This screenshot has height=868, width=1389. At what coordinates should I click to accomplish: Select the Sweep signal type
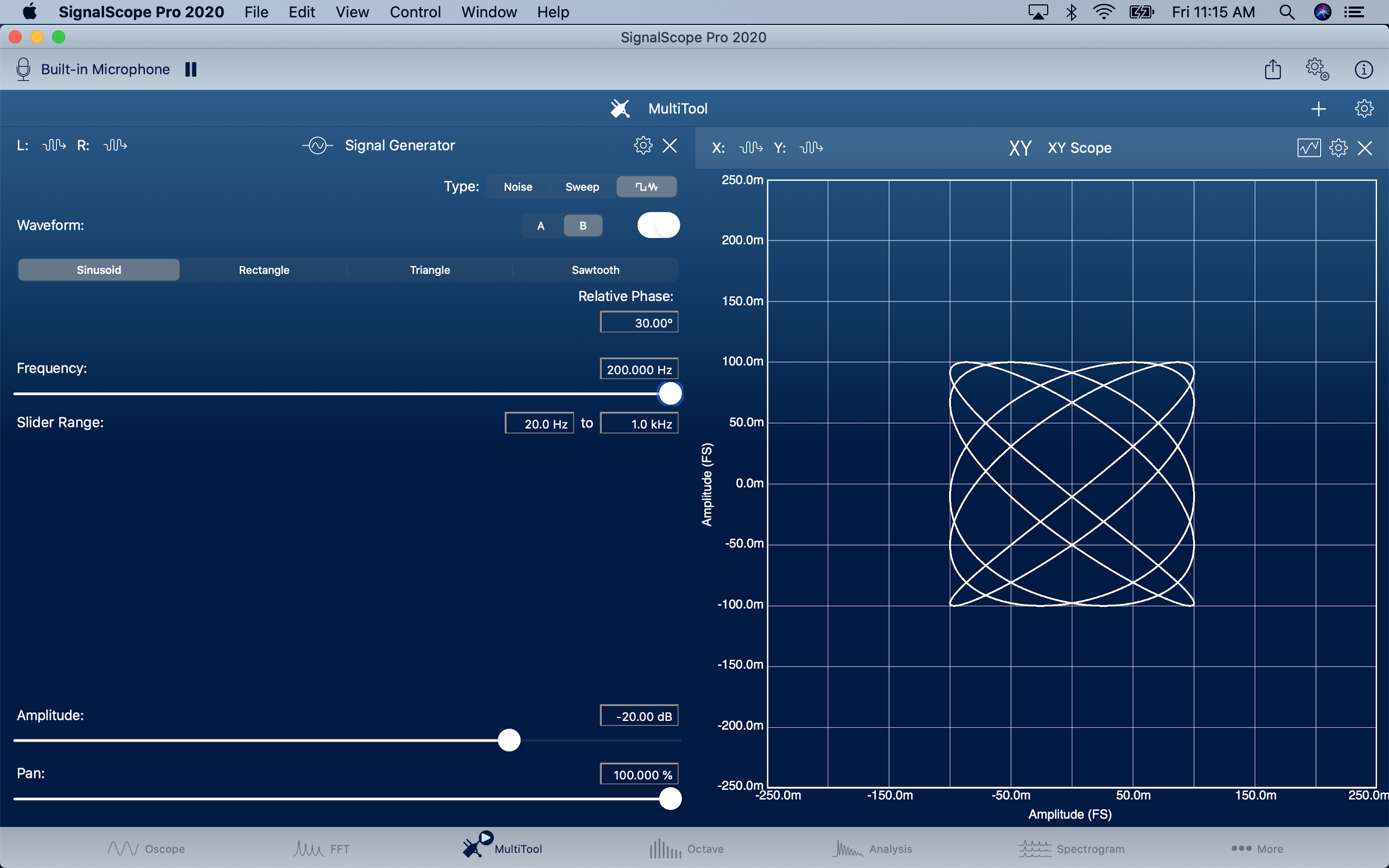[x=582, y=187]
